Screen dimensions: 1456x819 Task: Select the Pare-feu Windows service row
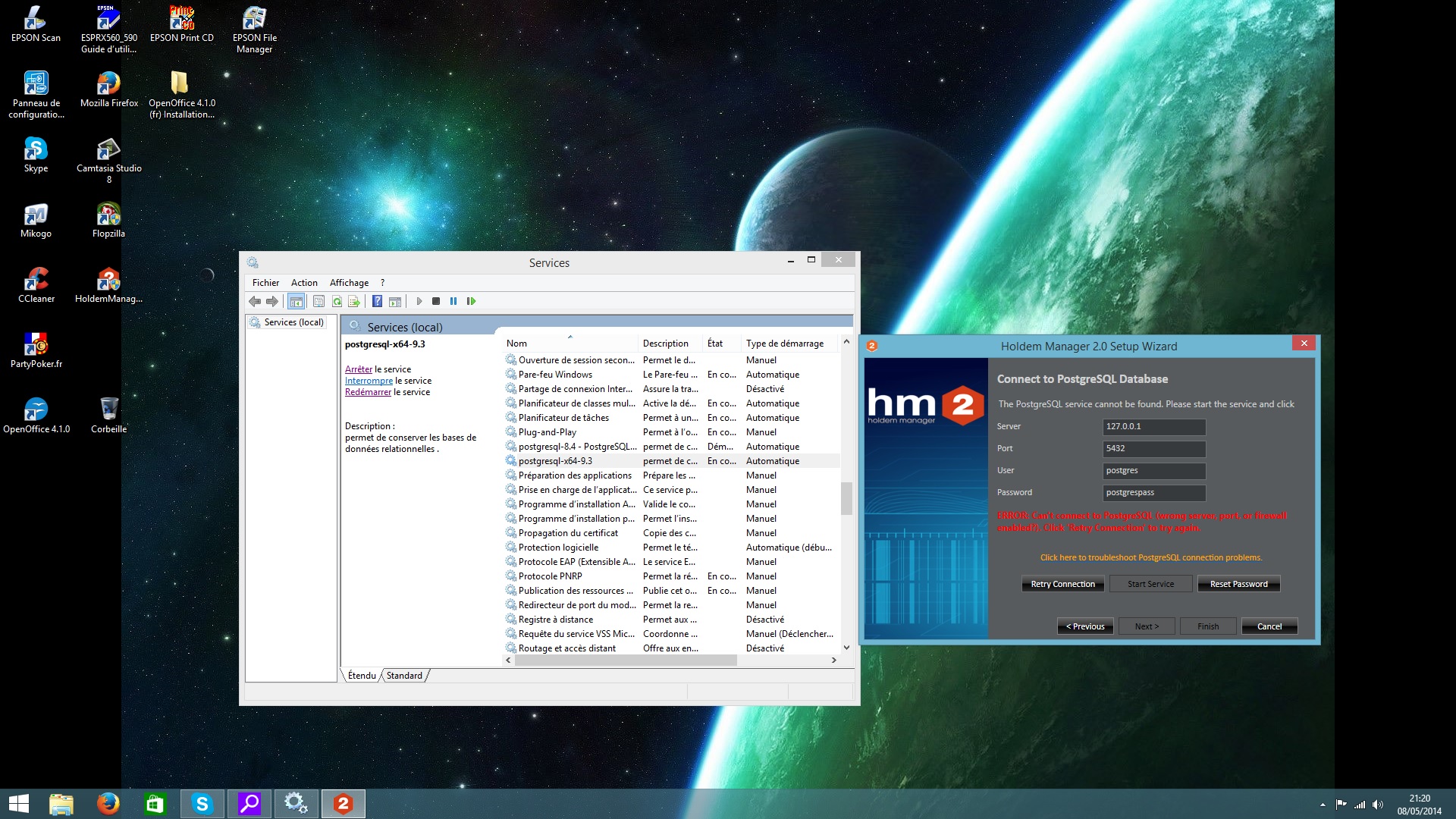coord(672,375)
